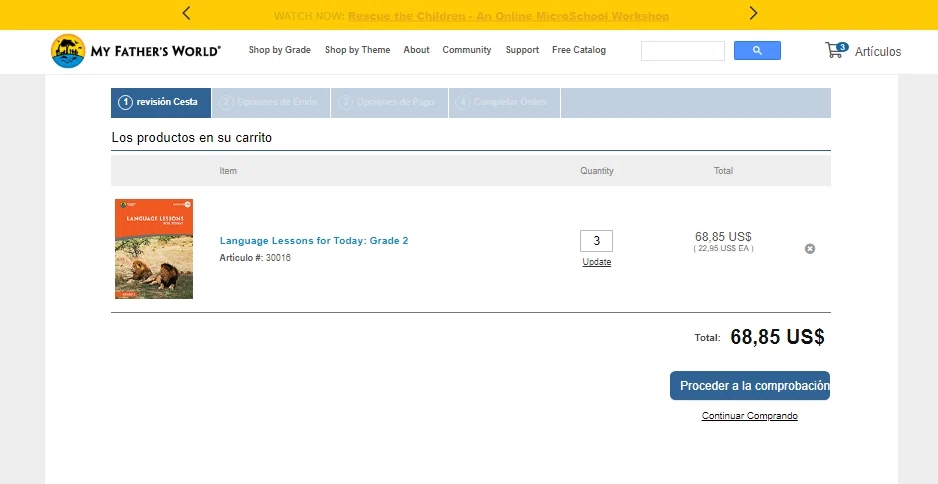This screenshot has width=938, height=484.
Task: Click the magnifier search button
Action: point(757,51)
